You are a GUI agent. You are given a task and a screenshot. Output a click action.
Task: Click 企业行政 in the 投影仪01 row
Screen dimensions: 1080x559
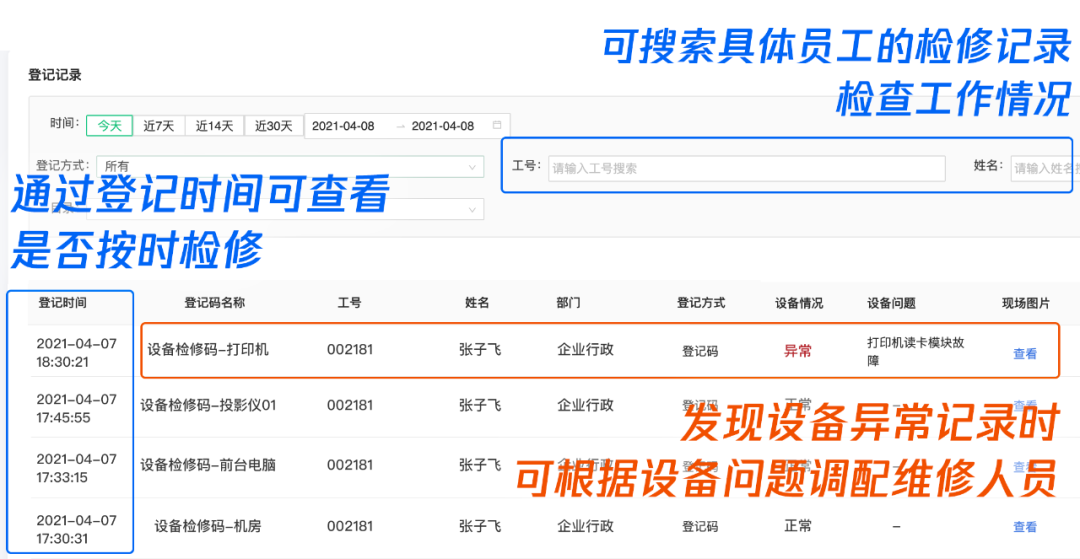585,405
